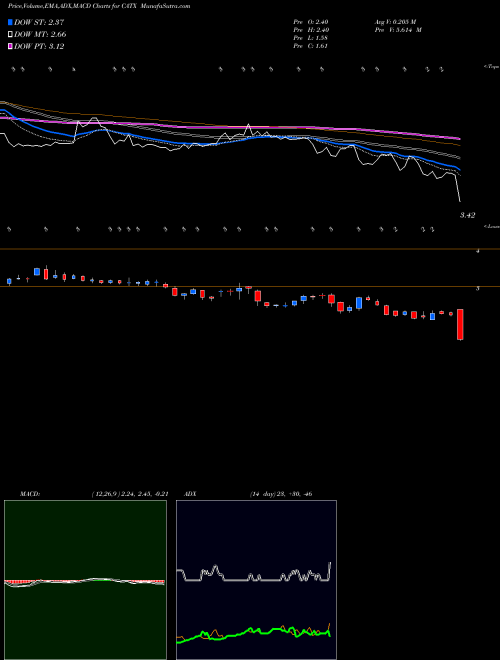Open the green MACD indicator chart
This screenshot has height=660, width=500.
click(x=85, y=580)
